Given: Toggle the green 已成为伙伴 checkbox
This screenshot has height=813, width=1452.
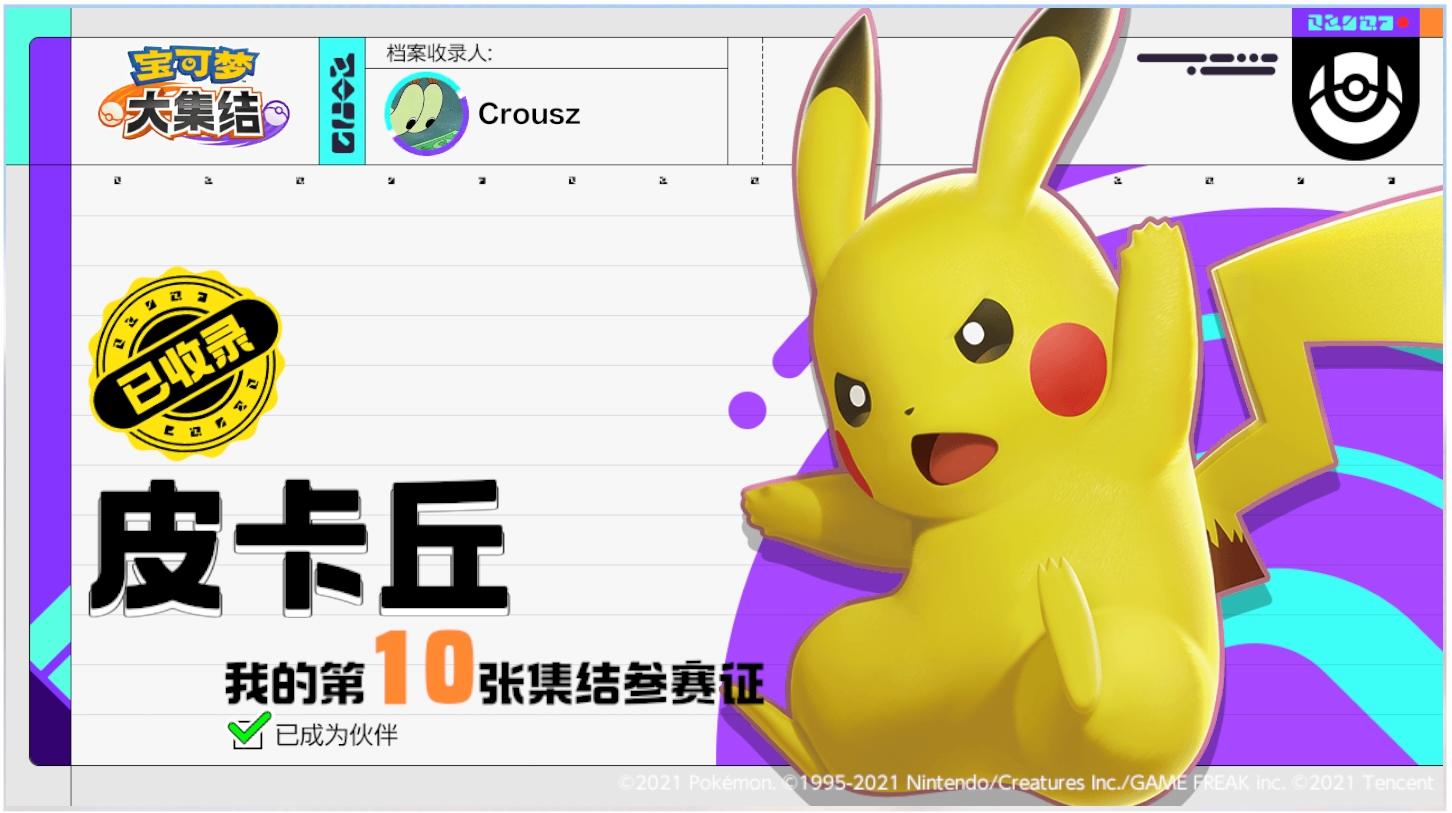Looking at the screenshot, I should (246, 732).
